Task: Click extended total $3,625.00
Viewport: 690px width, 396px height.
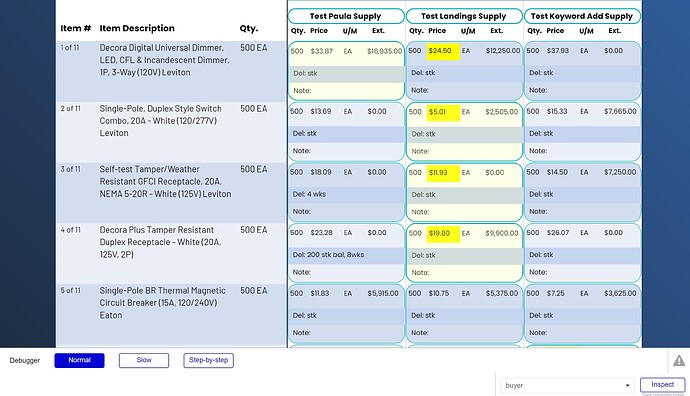Action: pyautogui.click(x=620, y=293)
